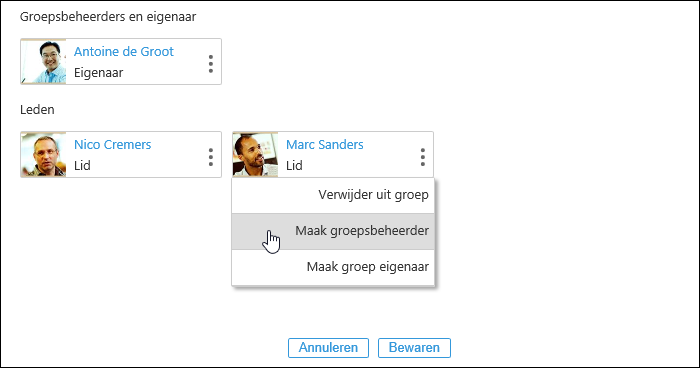Image resolution: width=700 pixels, height=368 pixels.
Task: Choose 'Maak groepsbeheerder' from the menu
Action: click(x=333, y=231)
